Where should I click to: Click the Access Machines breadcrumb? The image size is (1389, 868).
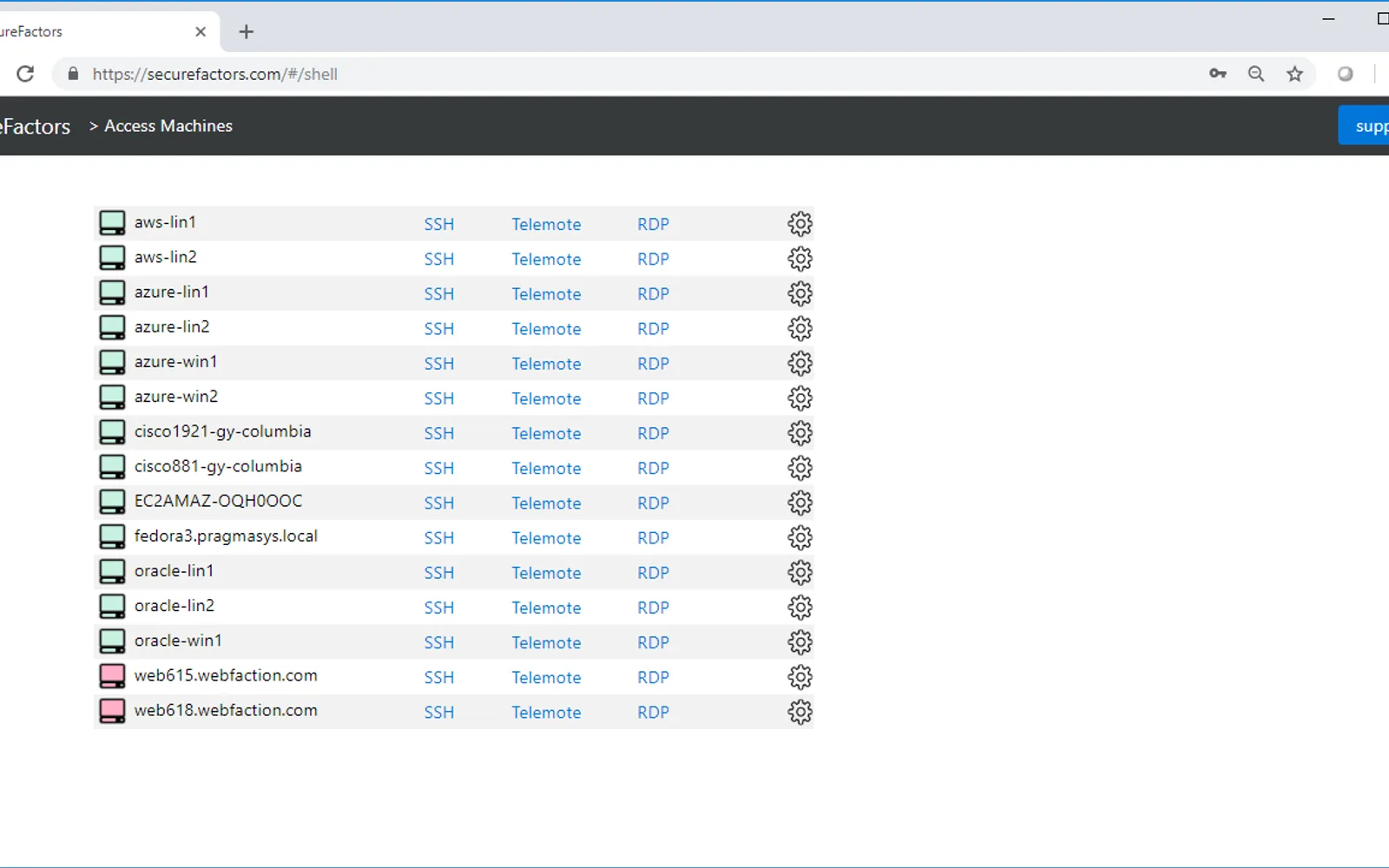[168, 126]
